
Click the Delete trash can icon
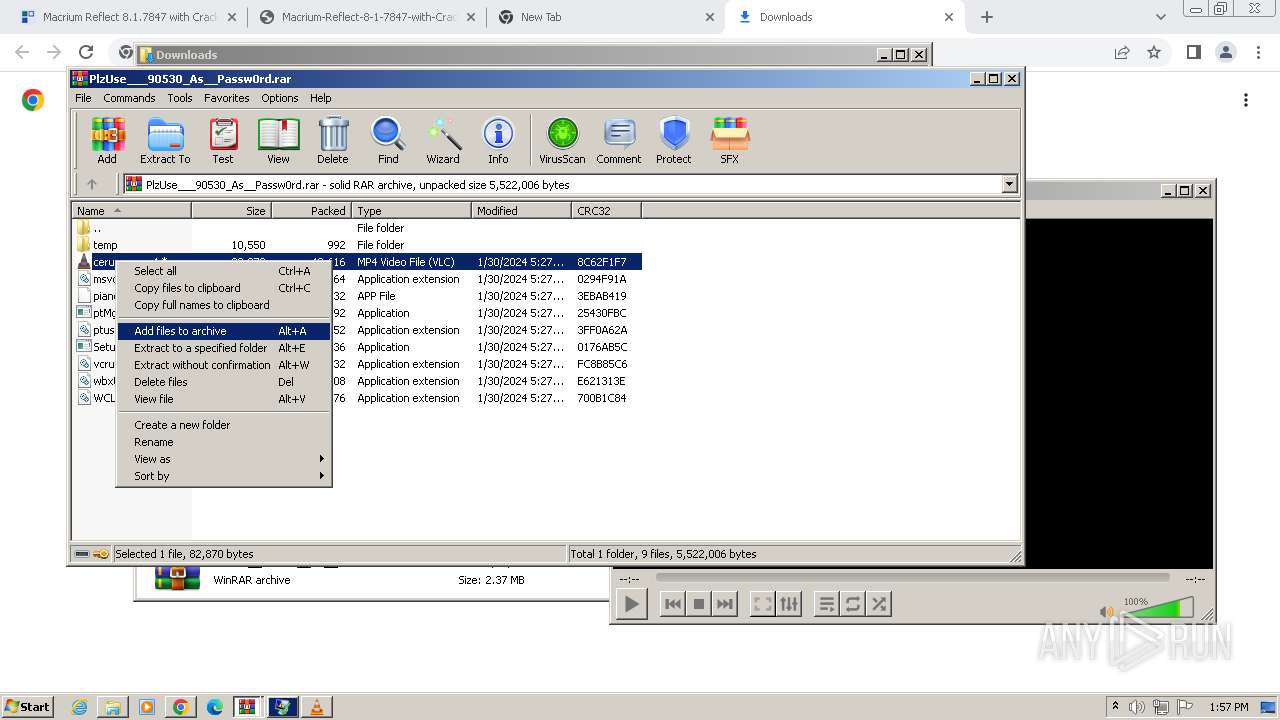coord(333,140)
